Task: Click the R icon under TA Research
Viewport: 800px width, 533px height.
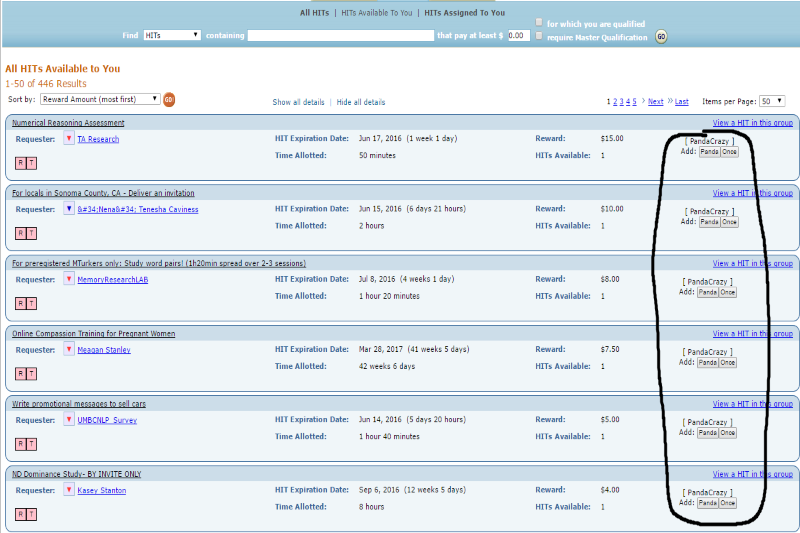Action: pos(20,162)
